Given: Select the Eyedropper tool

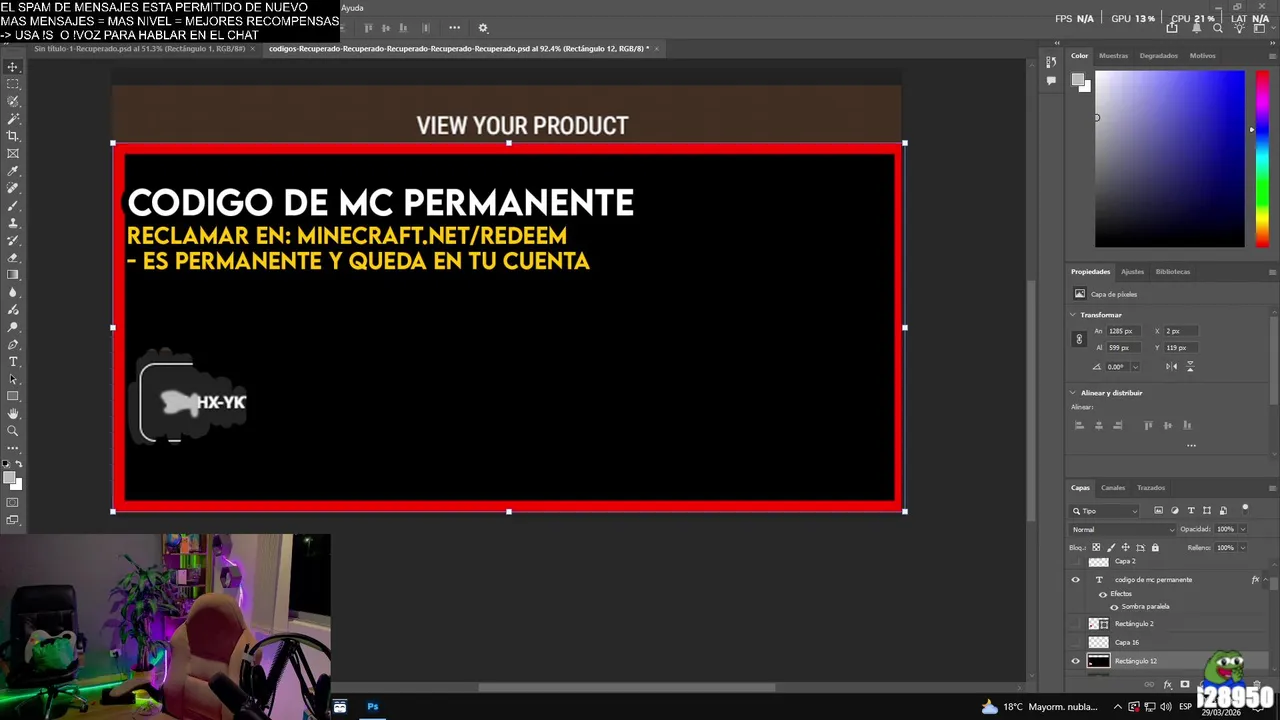Looking at the screenshot, I should tap(13, 171).
